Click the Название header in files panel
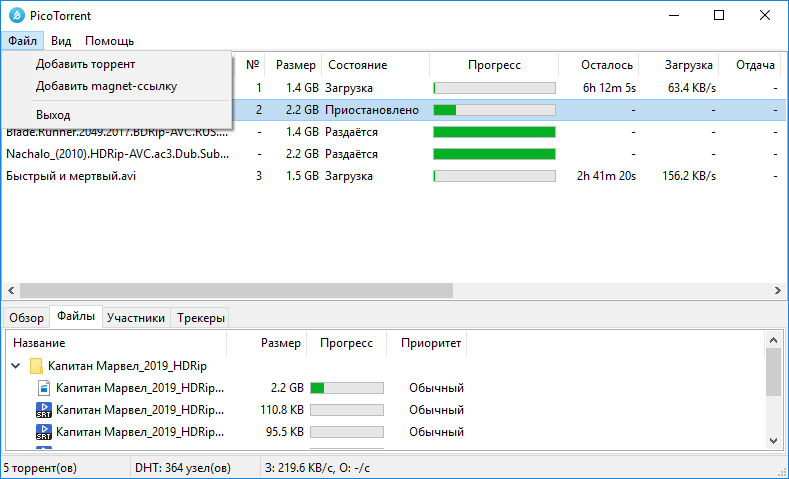Screen dimensions: 789x479 (x=116, y=343)
